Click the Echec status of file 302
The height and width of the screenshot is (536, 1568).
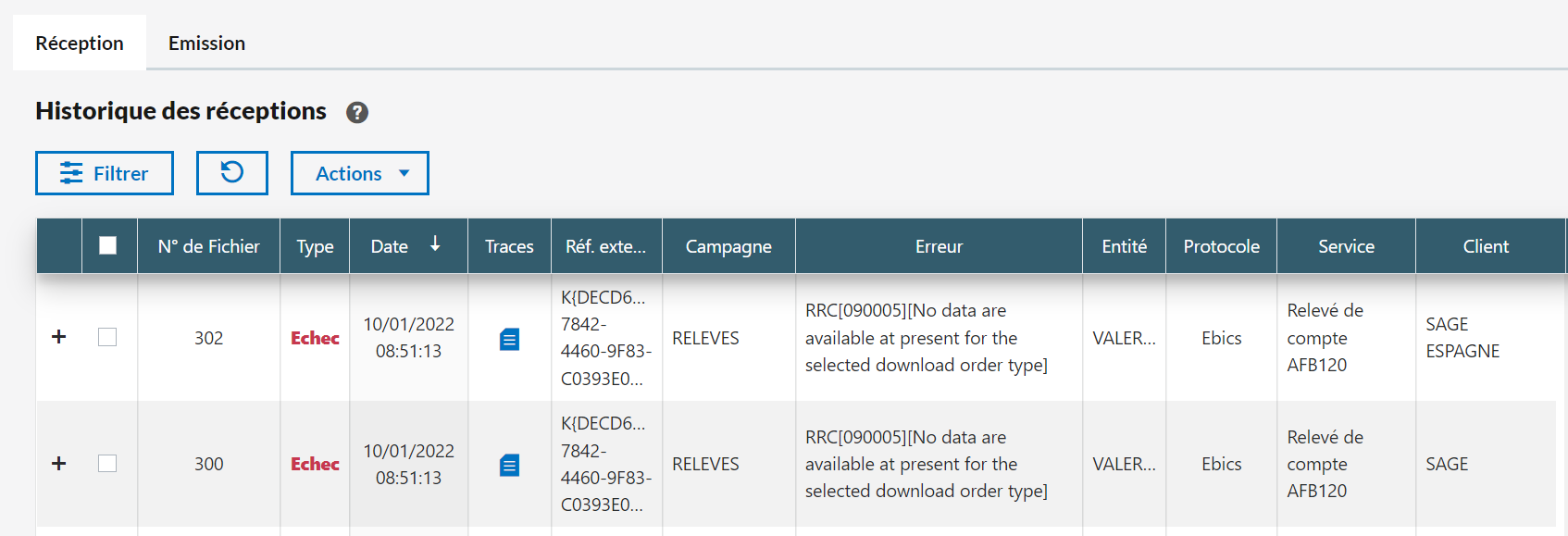click(315, 338)
